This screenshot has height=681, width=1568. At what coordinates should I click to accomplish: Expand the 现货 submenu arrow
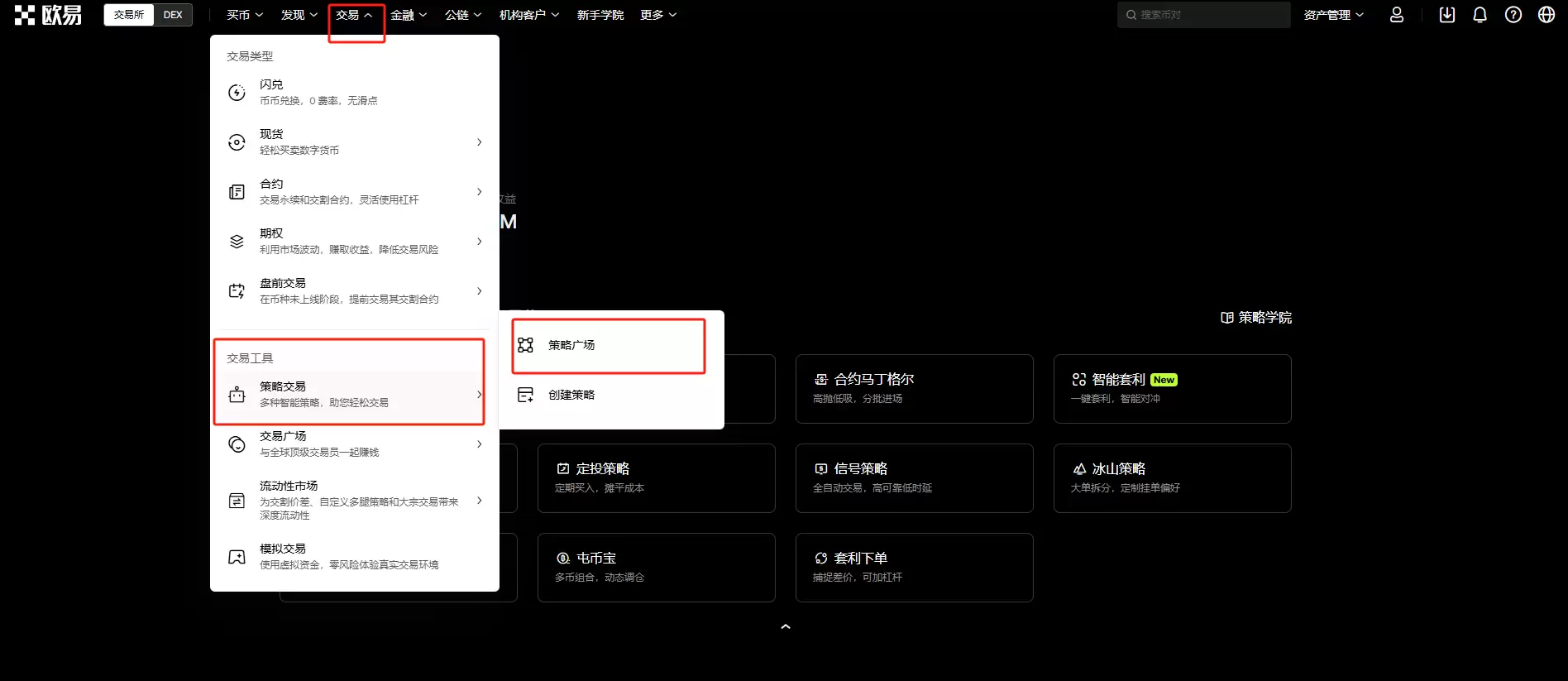pyautogui.click(x=479, y=142)
